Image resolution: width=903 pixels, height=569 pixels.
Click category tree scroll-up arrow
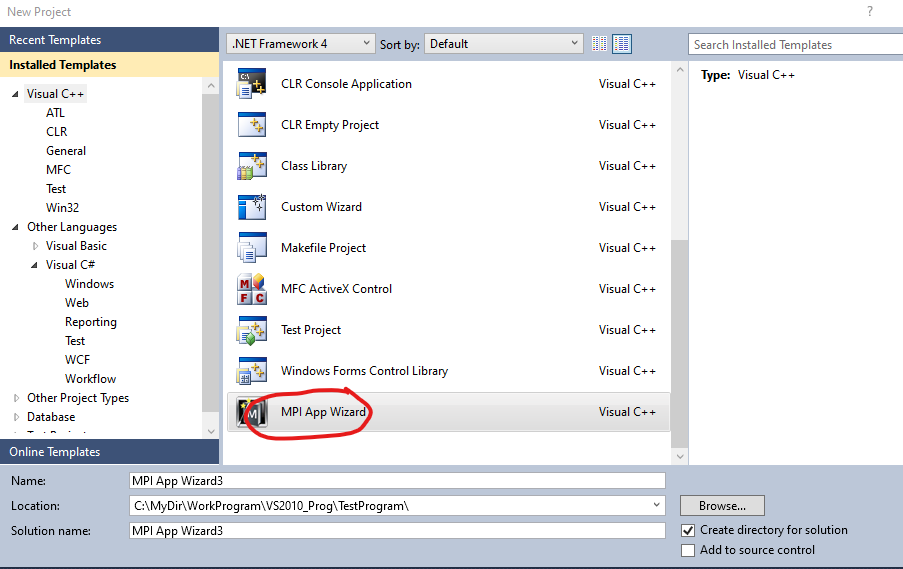[211, 86]
